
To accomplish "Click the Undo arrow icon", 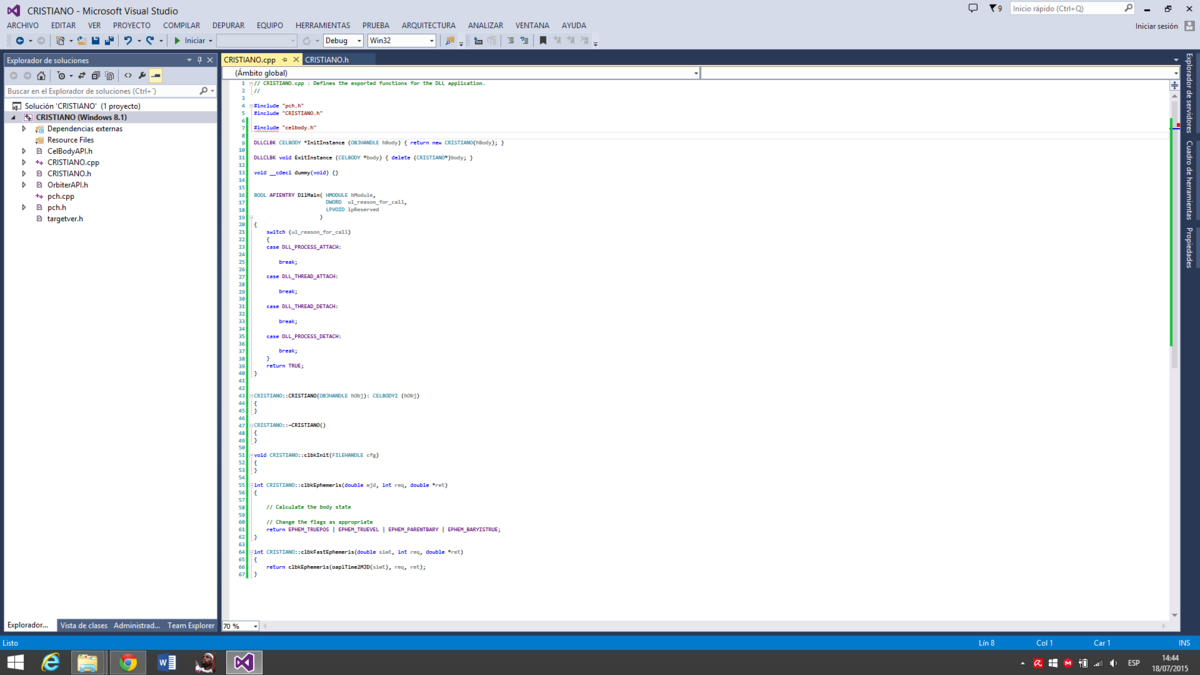I will (127, 41).
